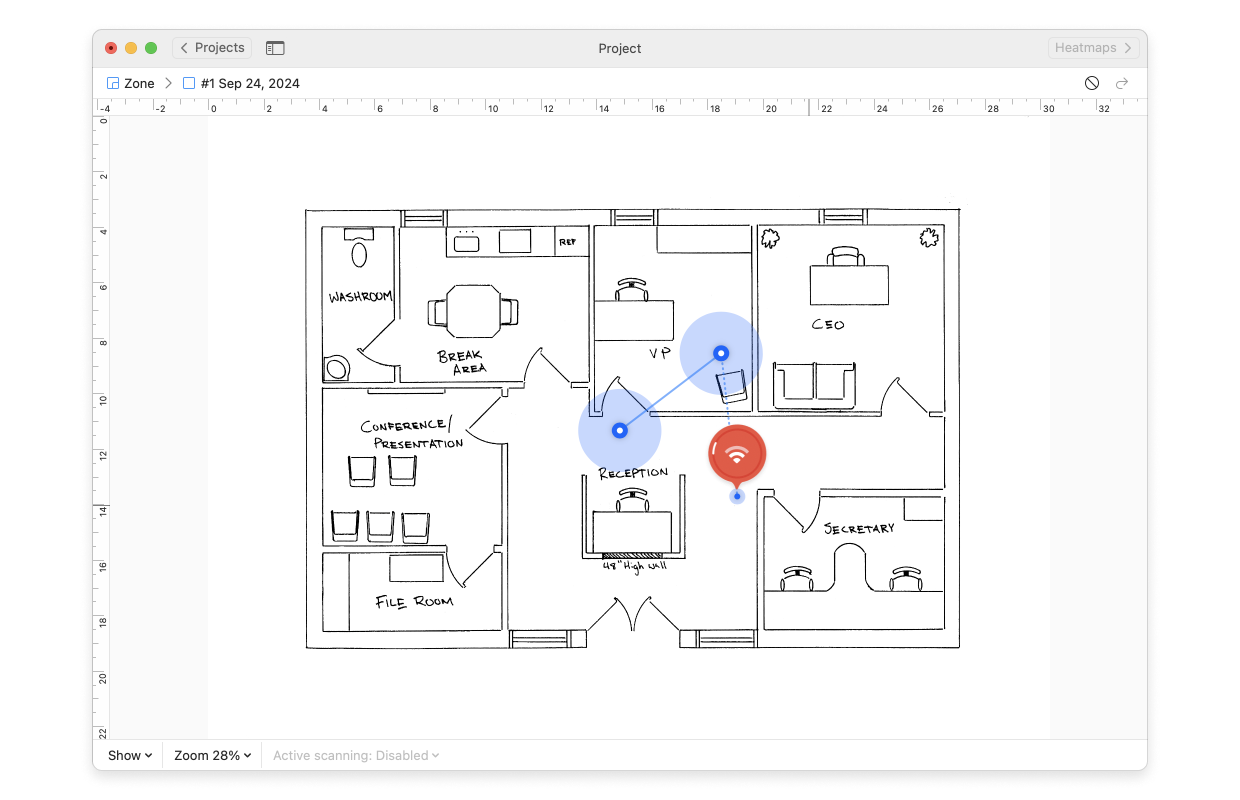Image resolution: width=1240 pixels, height=800 pixels.
Task: Select the scan point above Reception
Action: tap(620, 430)
